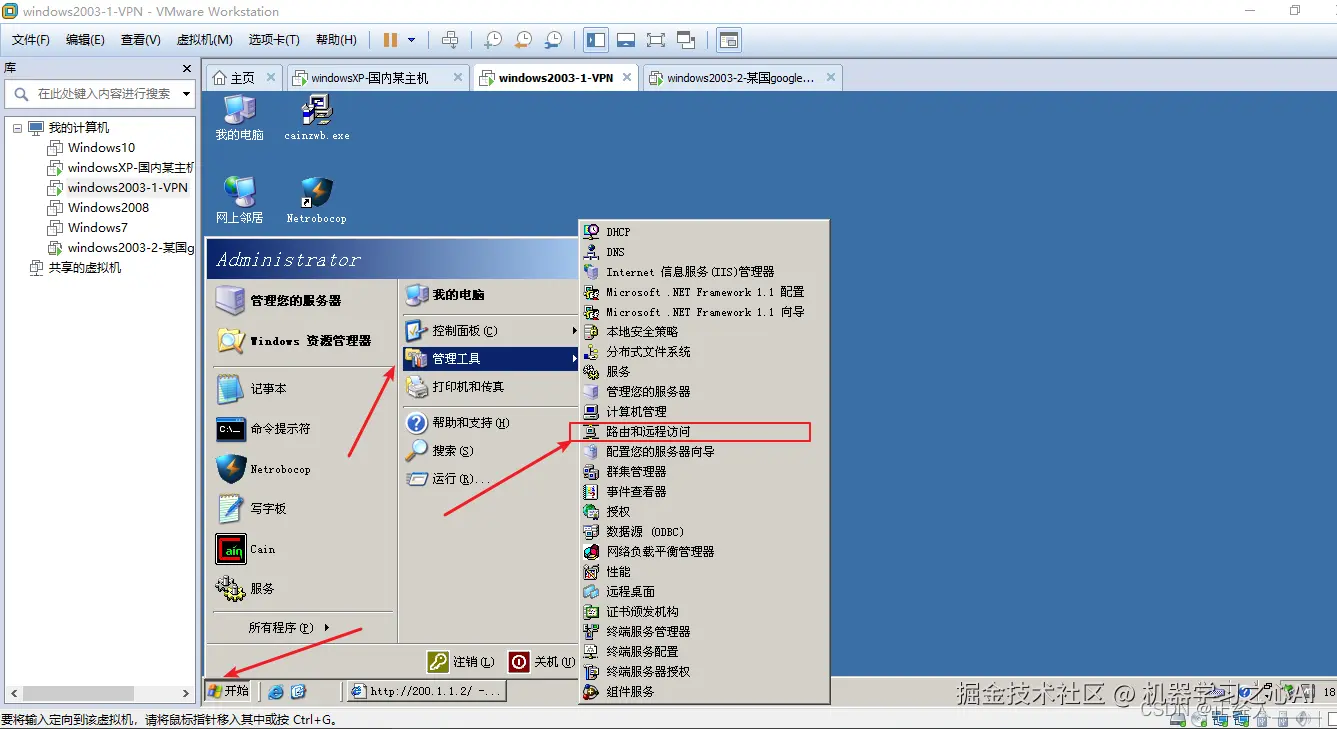The height and width of the screenshot is (729, 1337).
Task: Switch to the windows2003-2-某国google tab
Action: click(740, 77)
